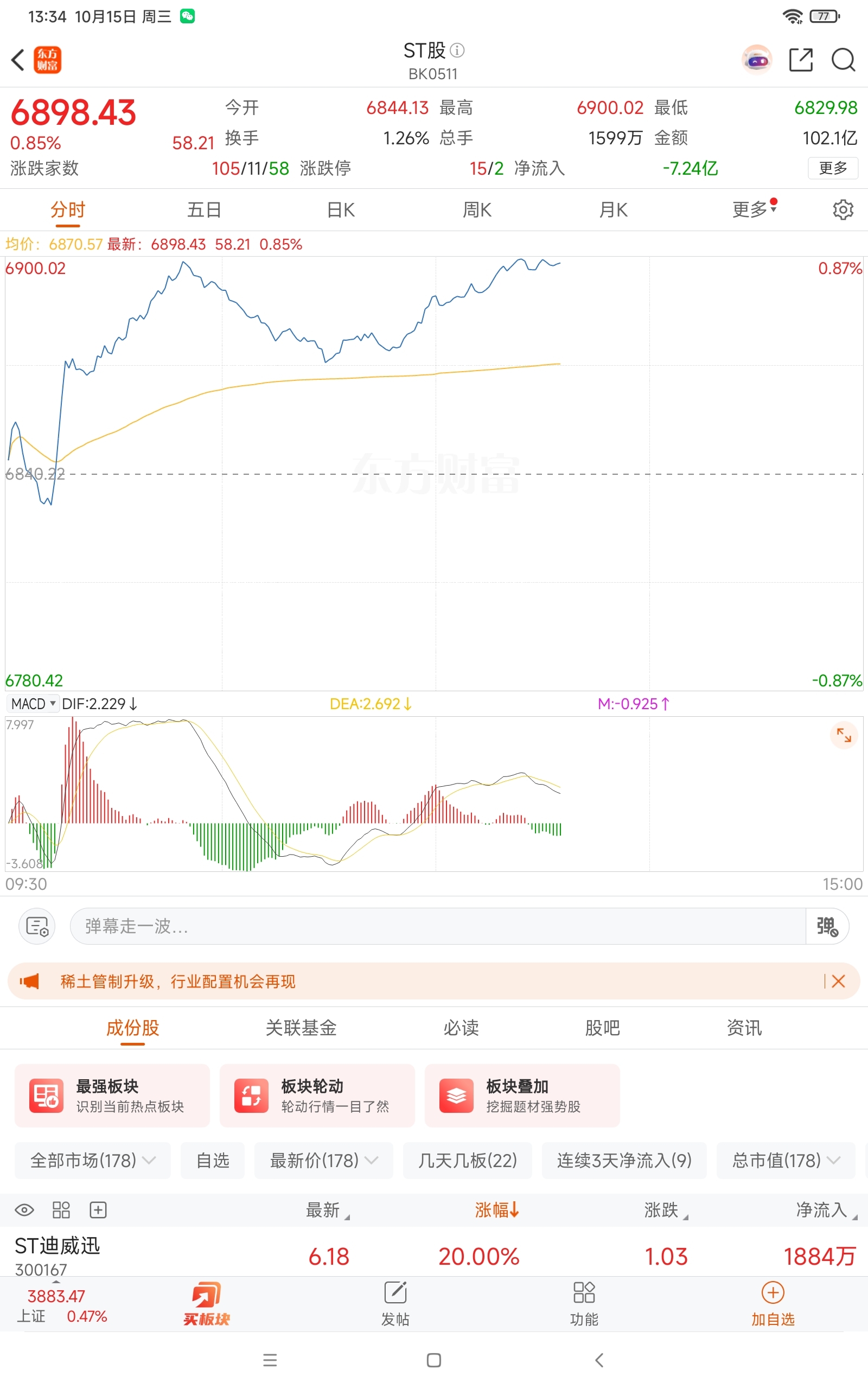
Task: Switch to the 日K tab
Action: point(341,210)
